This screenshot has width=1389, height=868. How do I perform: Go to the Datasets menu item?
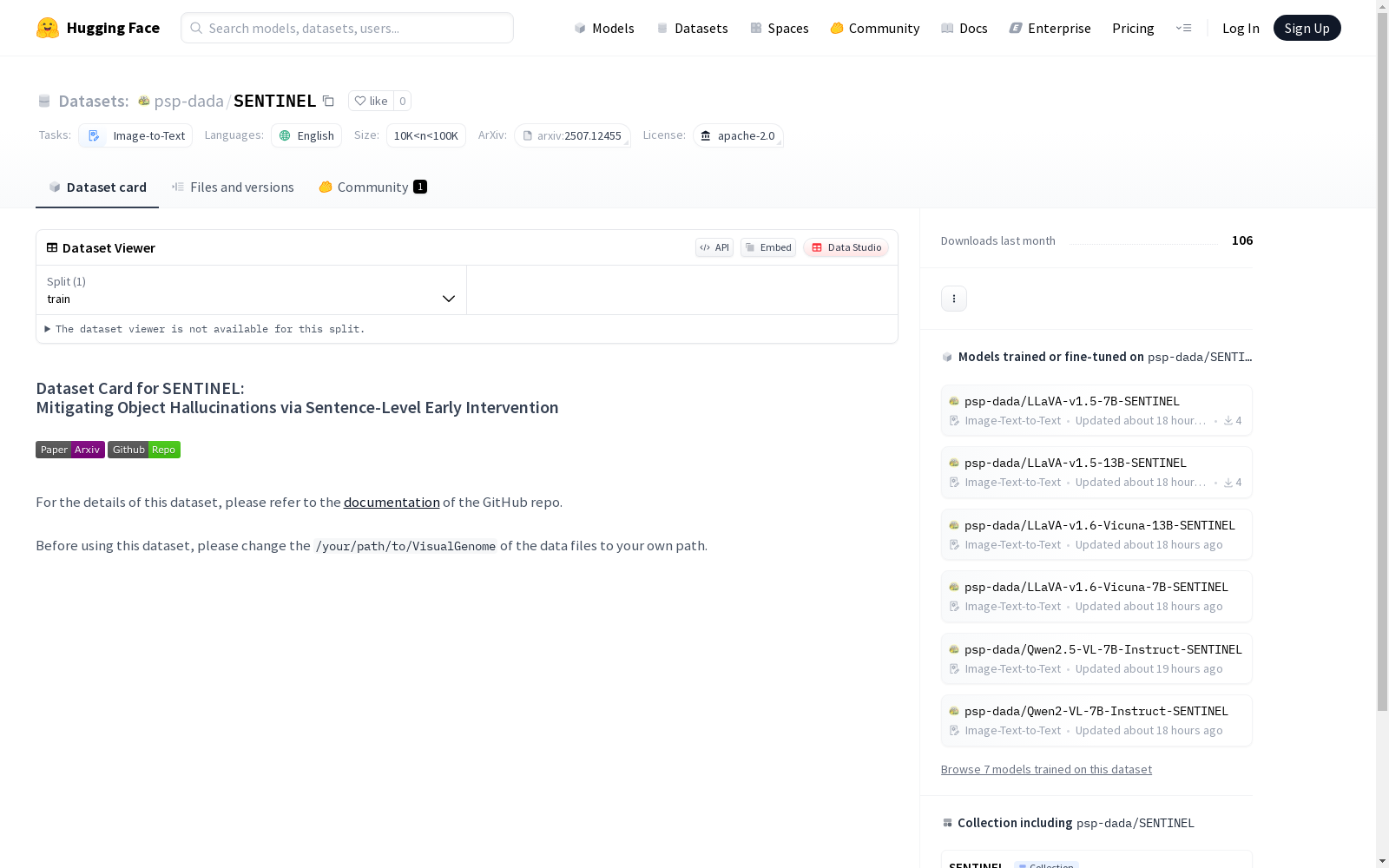click(692, 28)
